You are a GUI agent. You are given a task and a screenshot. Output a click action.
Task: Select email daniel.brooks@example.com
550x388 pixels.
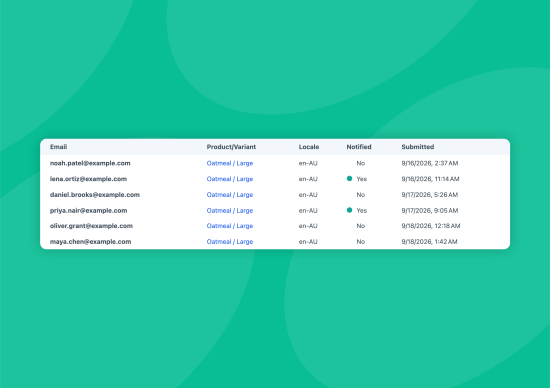tap(95, 195)
